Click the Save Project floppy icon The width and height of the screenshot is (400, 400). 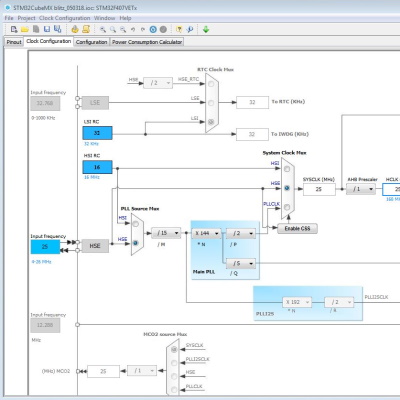click(47, 29)
